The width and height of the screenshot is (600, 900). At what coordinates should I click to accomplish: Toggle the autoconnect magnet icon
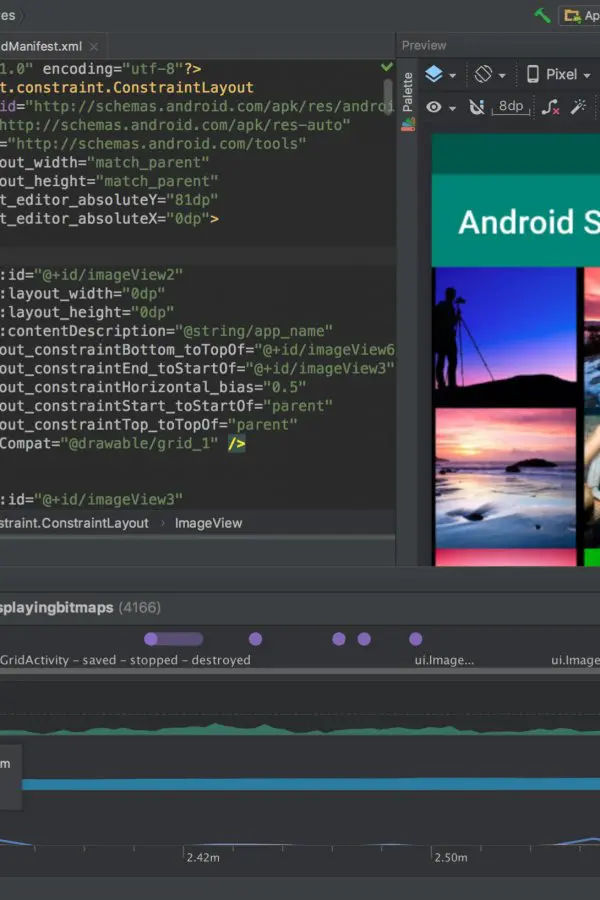click(x=477, y=107)
